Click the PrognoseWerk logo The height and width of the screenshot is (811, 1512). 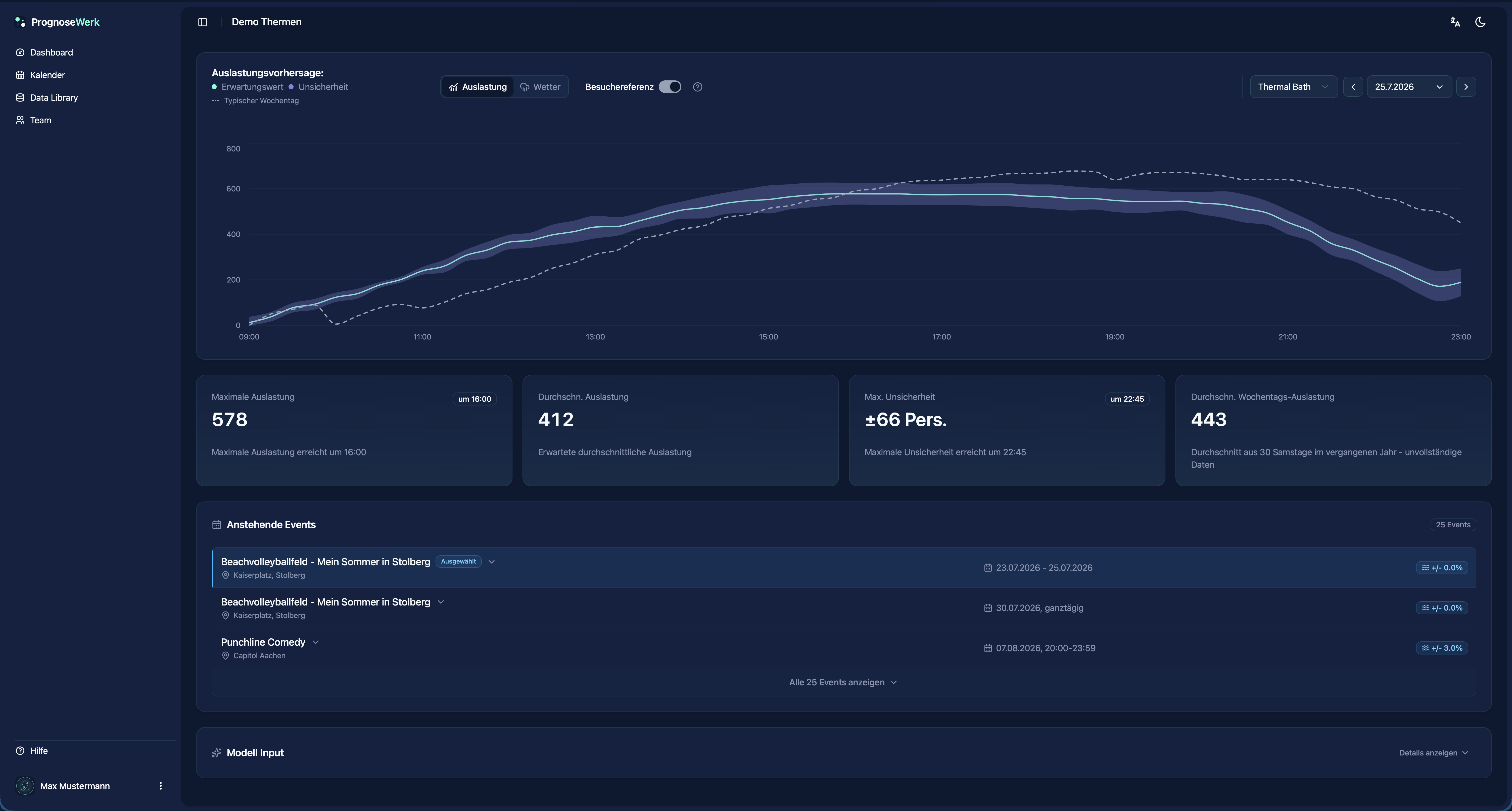pyautogui.click(x=58, y=22)
